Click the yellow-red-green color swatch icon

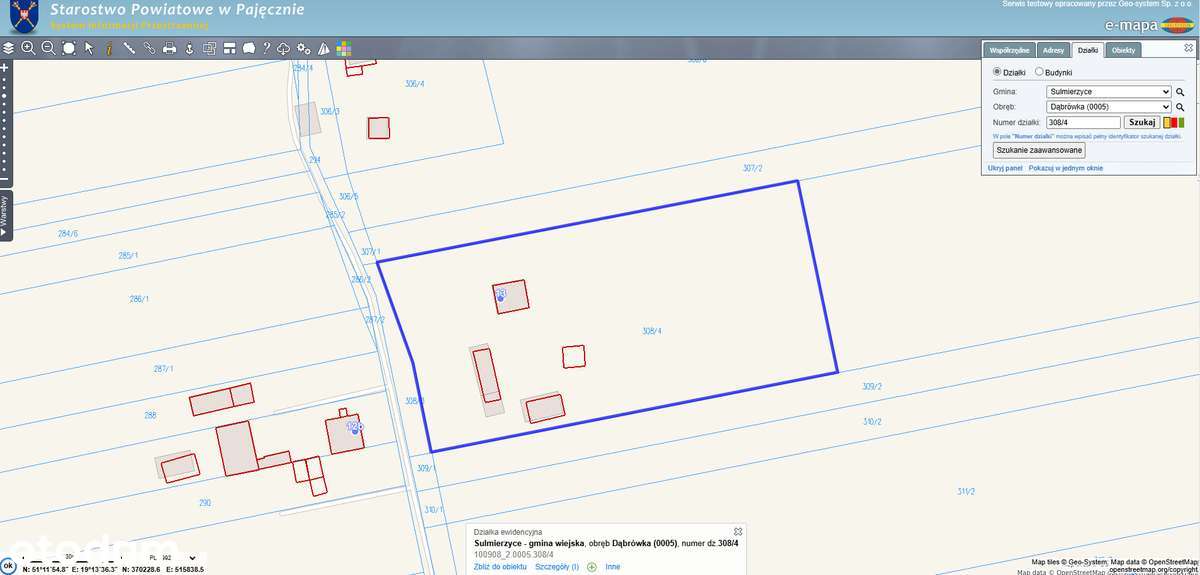[1175, 122]
